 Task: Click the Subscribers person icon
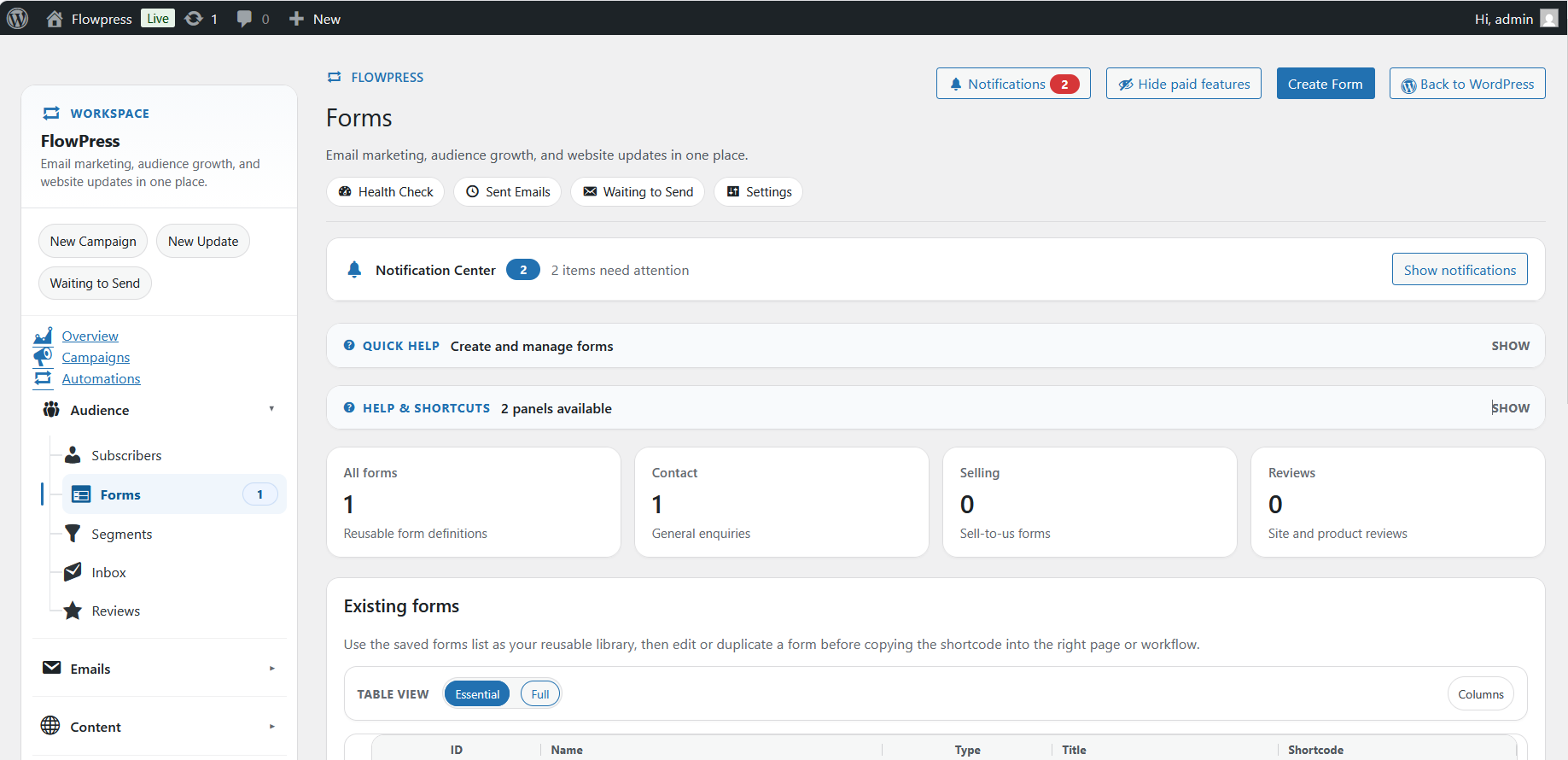point(73,455)
